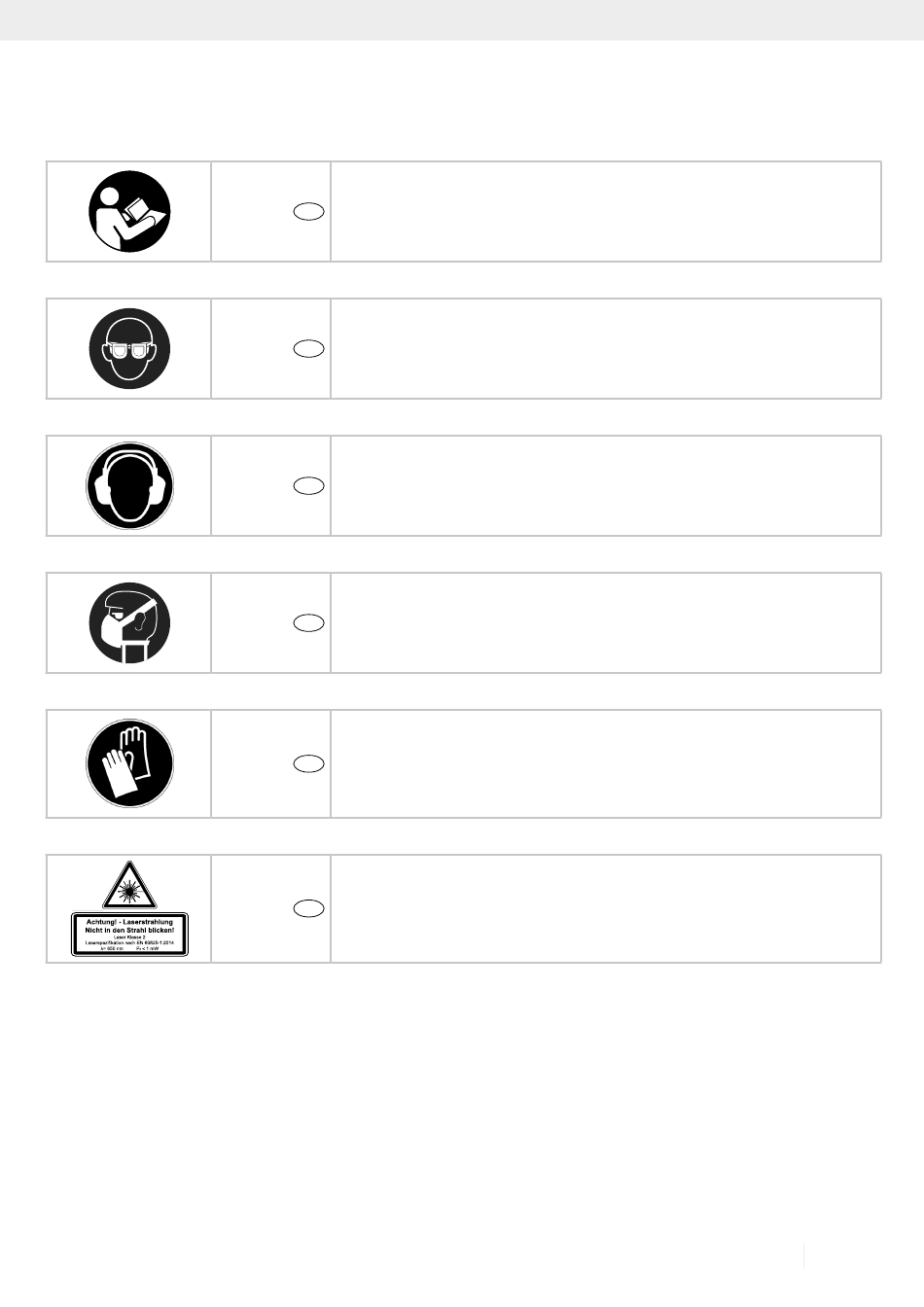The image size is (924, 1307).
Task: Click the blank description box beside laser warning
Action: (x=605, y=909)
